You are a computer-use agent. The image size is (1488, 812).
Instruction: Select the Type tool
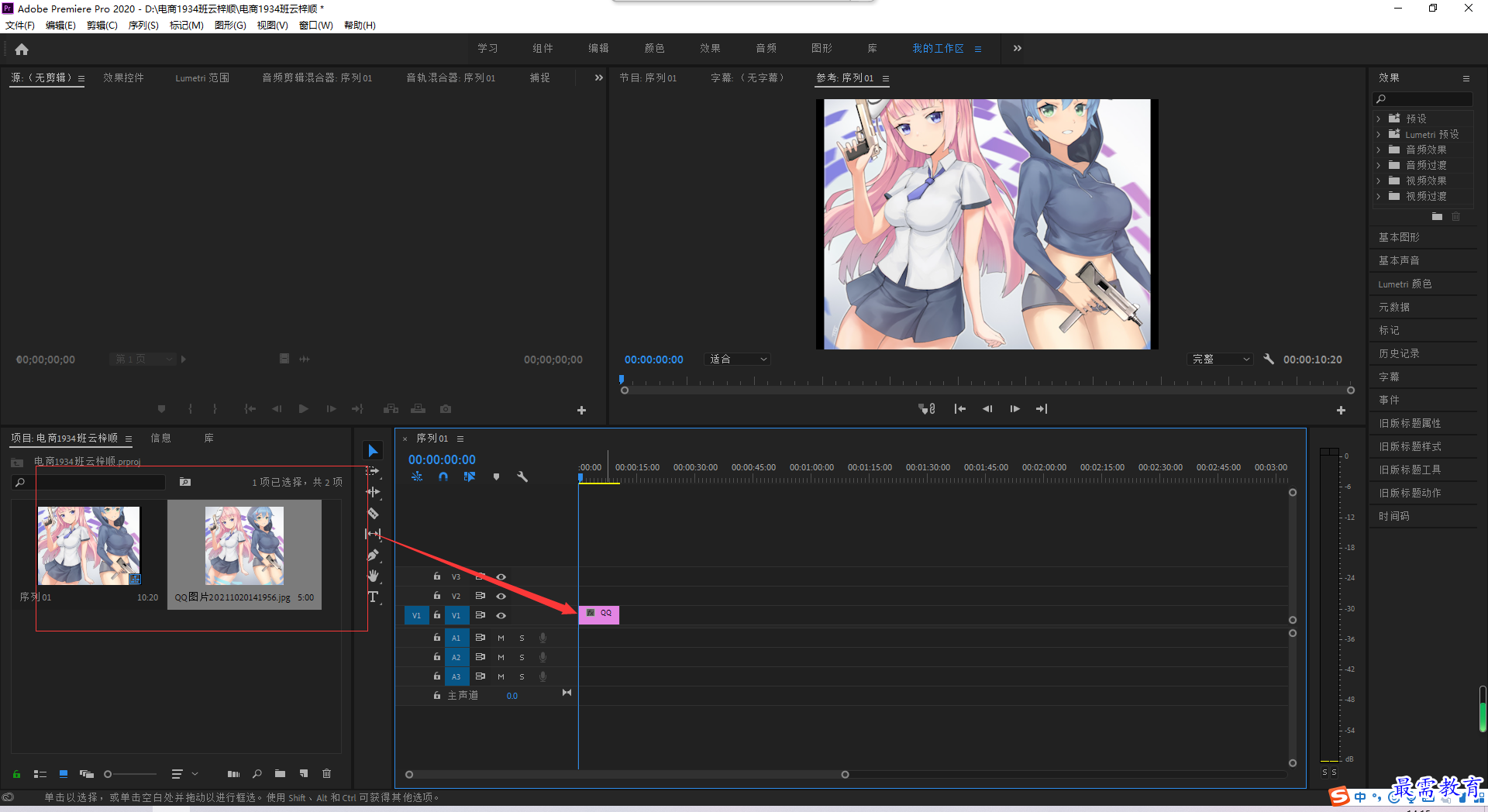click(373, 597)
